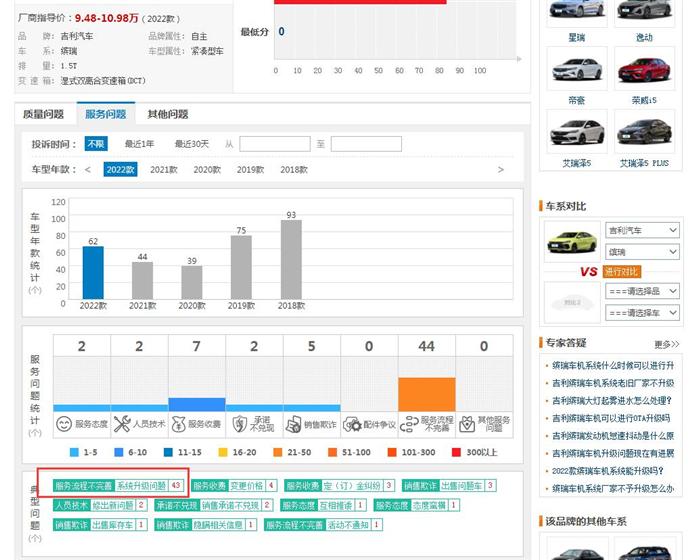
Task: Click the 人员技术 wrench icon
Action: 122,424
